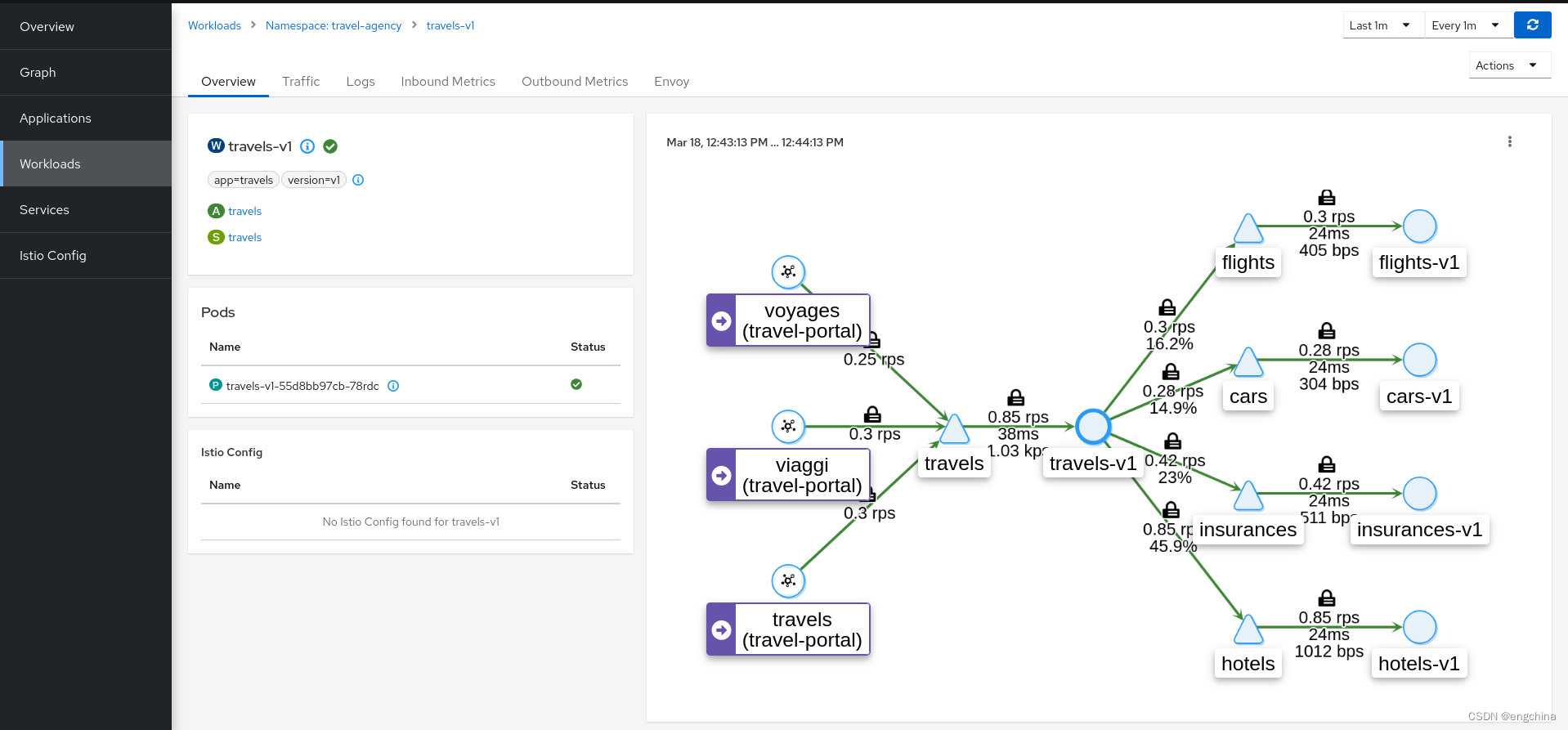Click info icon next to pod travels-v1-55d8bb97cb-78rdc

pyautogui.click(x=393, y=386)
